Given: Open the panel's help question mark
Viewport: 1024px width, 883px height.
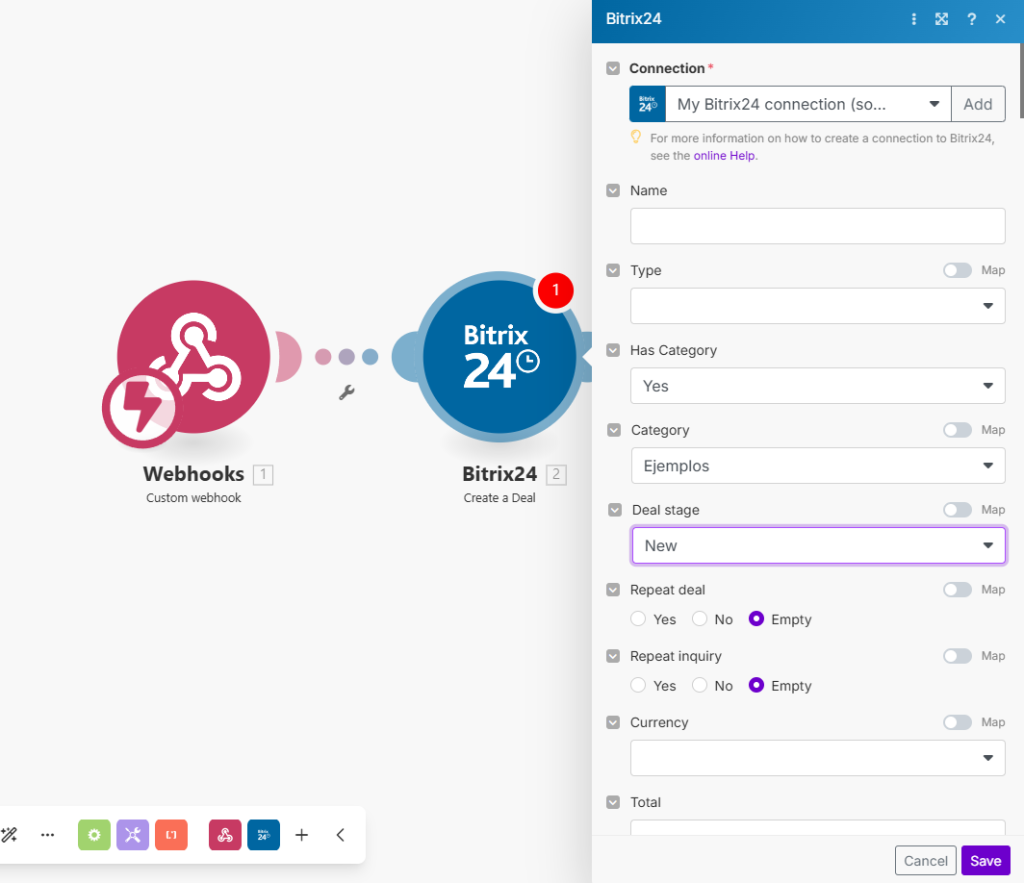Looking at the screenshot, I should pos(971,19).
